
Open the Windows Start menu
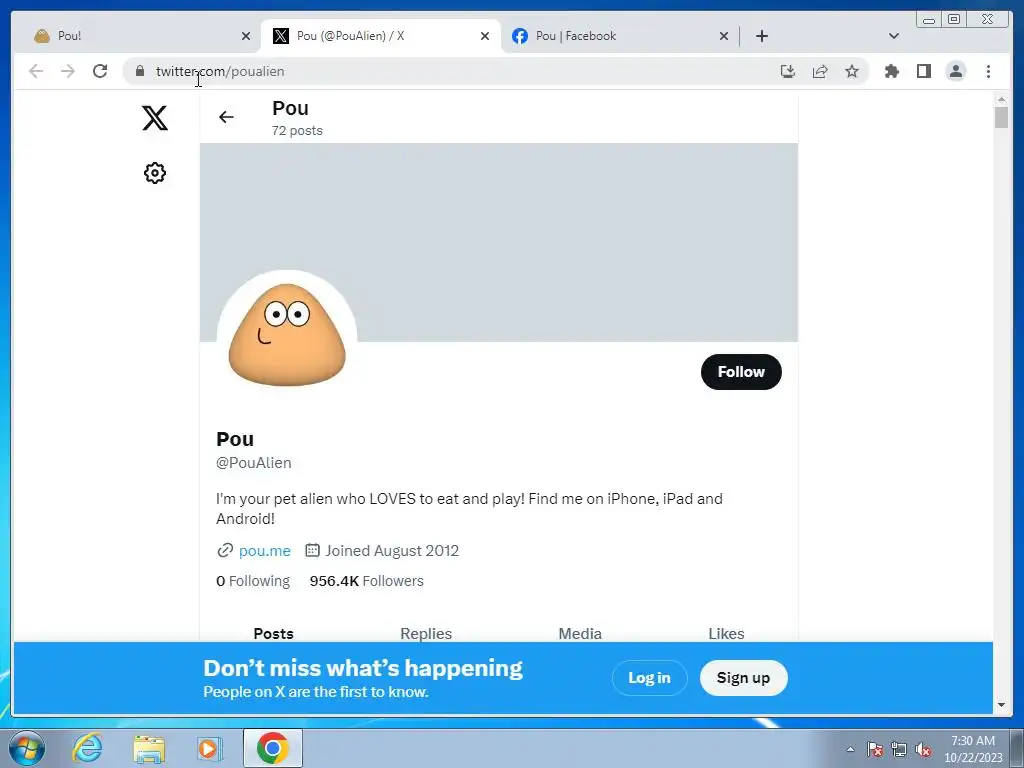tap(26, 748)
